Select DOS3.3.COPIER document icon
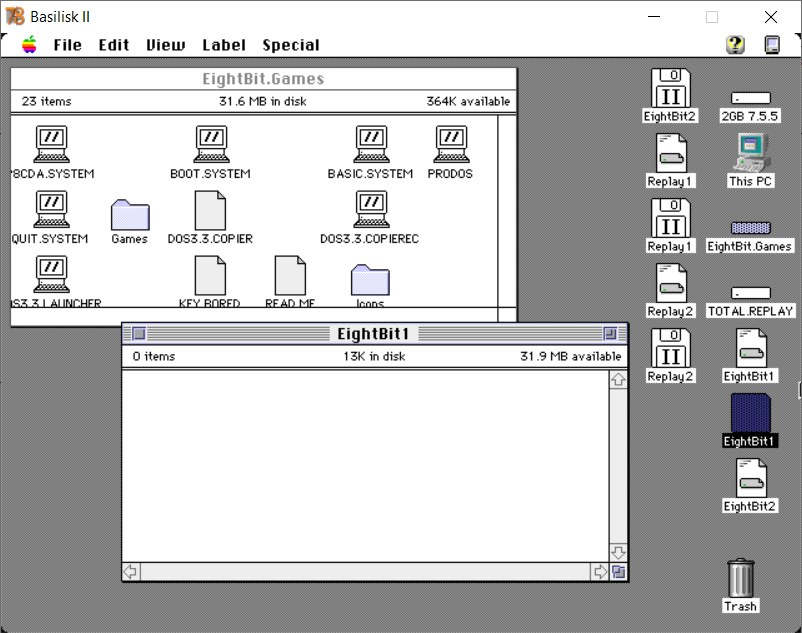Viewport: 802px width, 633px height. click(x=210, y=211)
